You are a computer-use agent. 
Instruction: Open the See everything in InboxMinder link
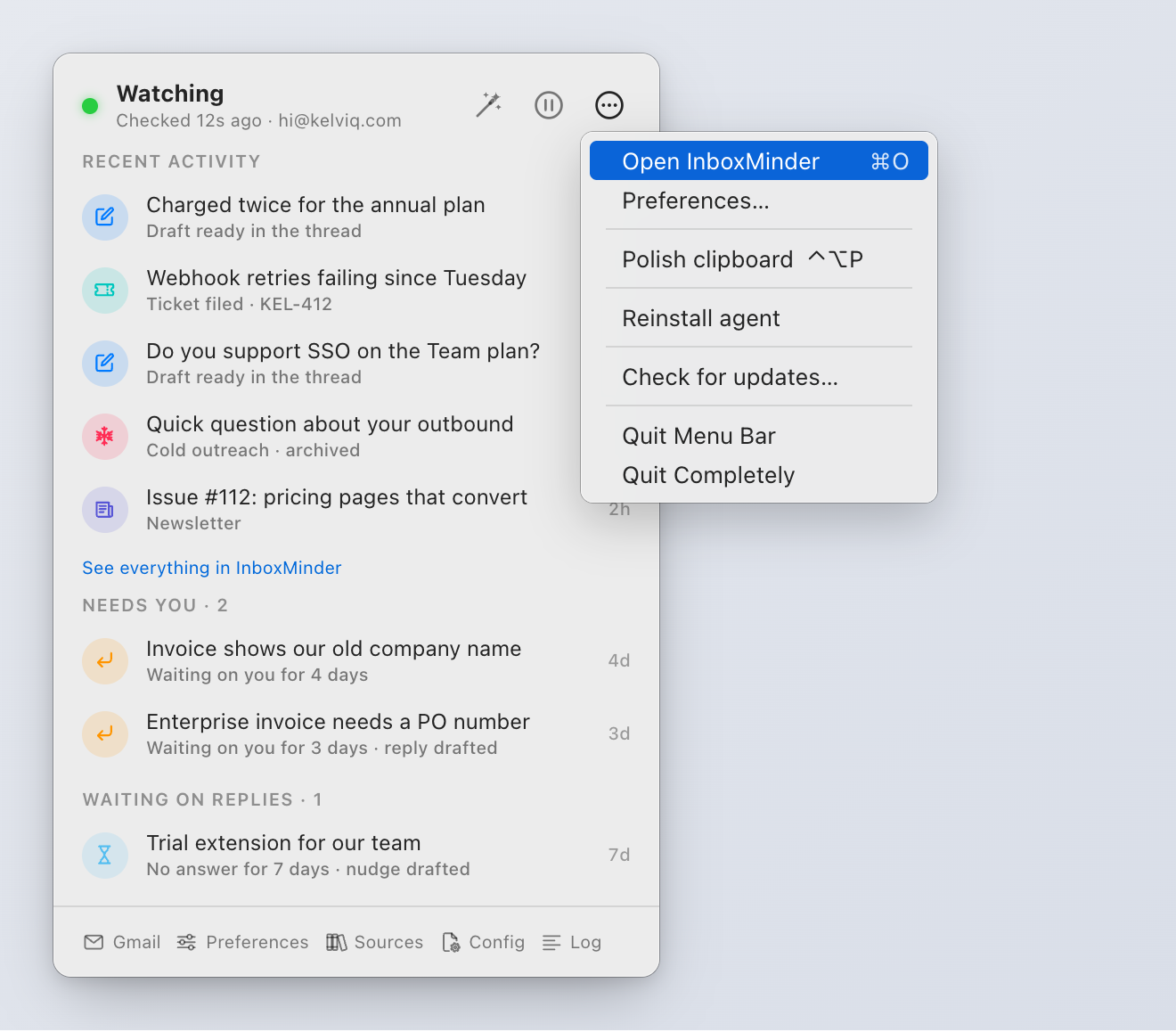[x=212, y=569]
